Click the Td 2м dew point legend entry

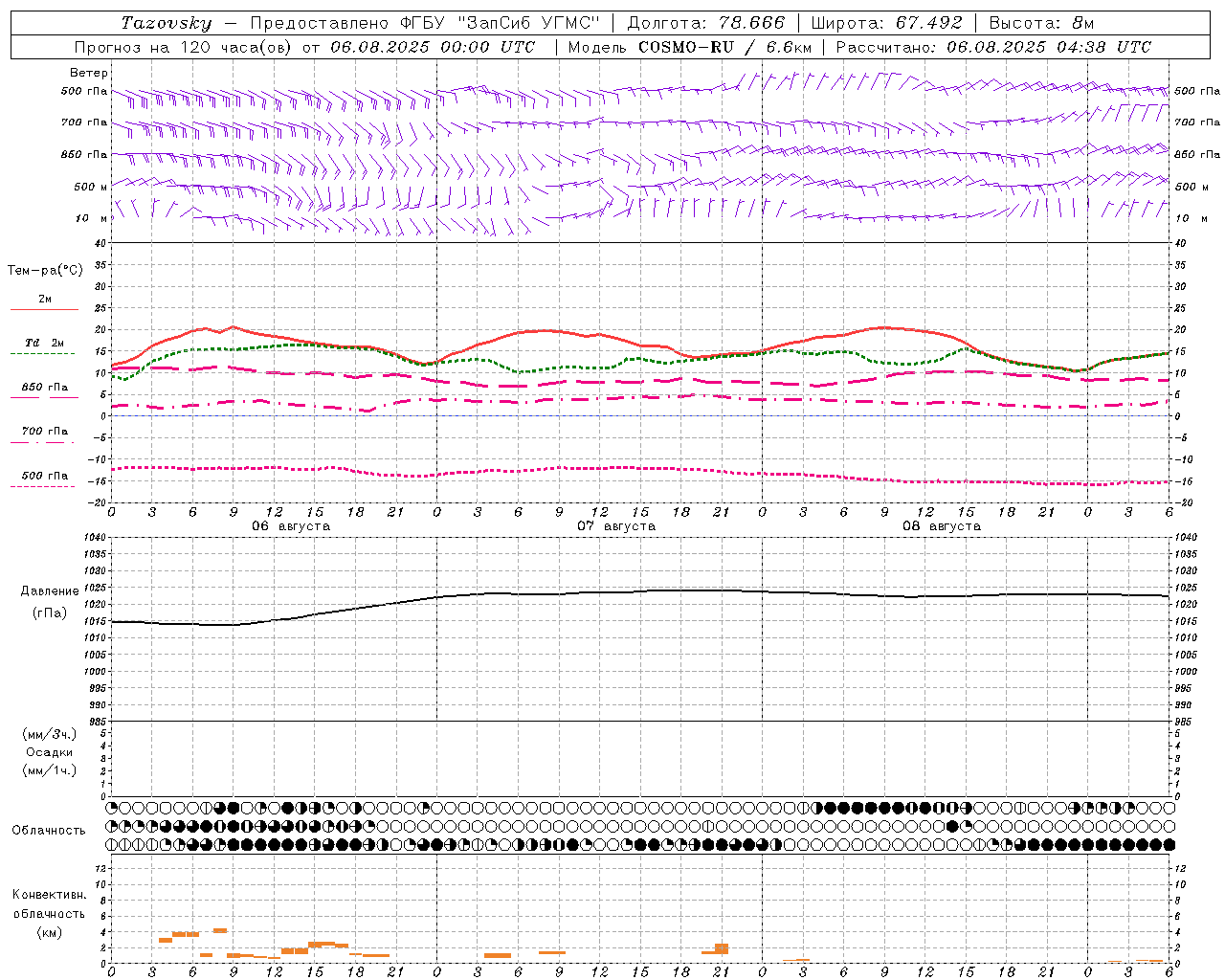[x=45, y=343]
